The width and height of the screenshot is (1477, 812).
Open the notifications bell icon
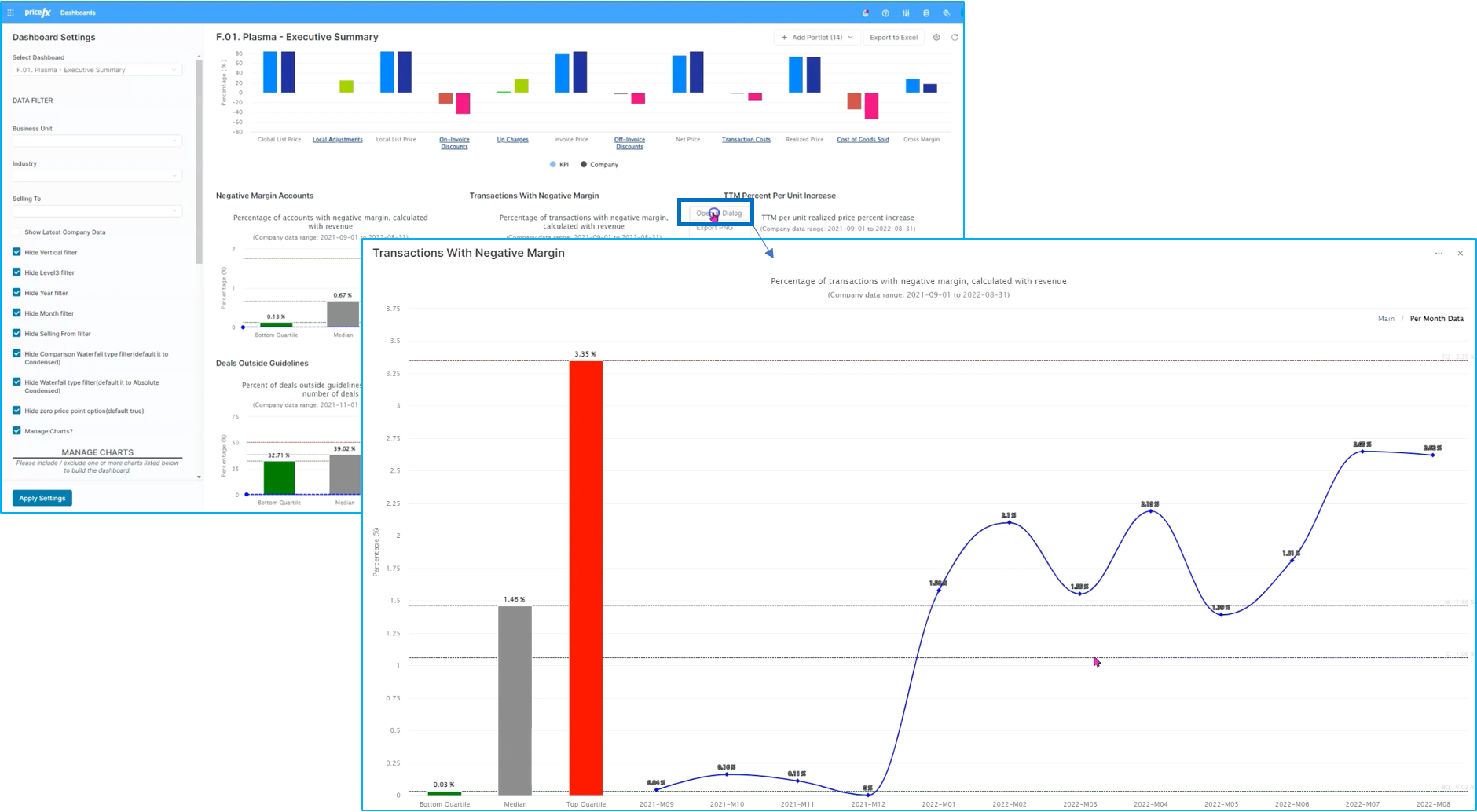click(x=865, y=13)
